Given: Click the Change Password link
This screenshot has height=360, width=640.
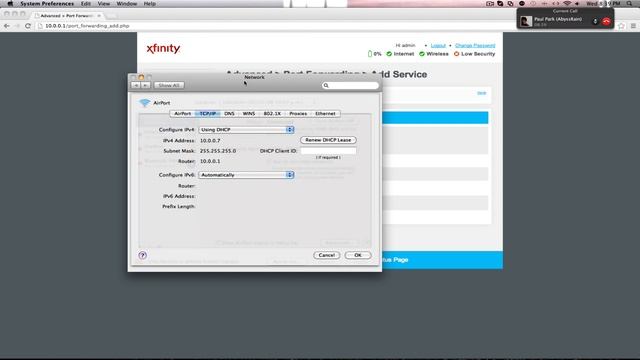Looking at the screenshot, I should (x=475, y=45).
